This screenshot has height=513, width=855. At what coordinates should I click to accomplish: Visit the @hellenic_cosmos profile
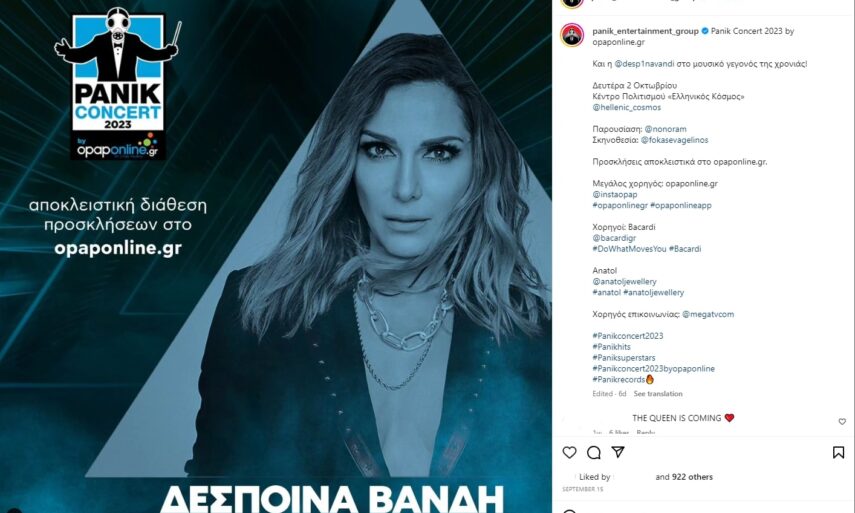click(627, 107)
